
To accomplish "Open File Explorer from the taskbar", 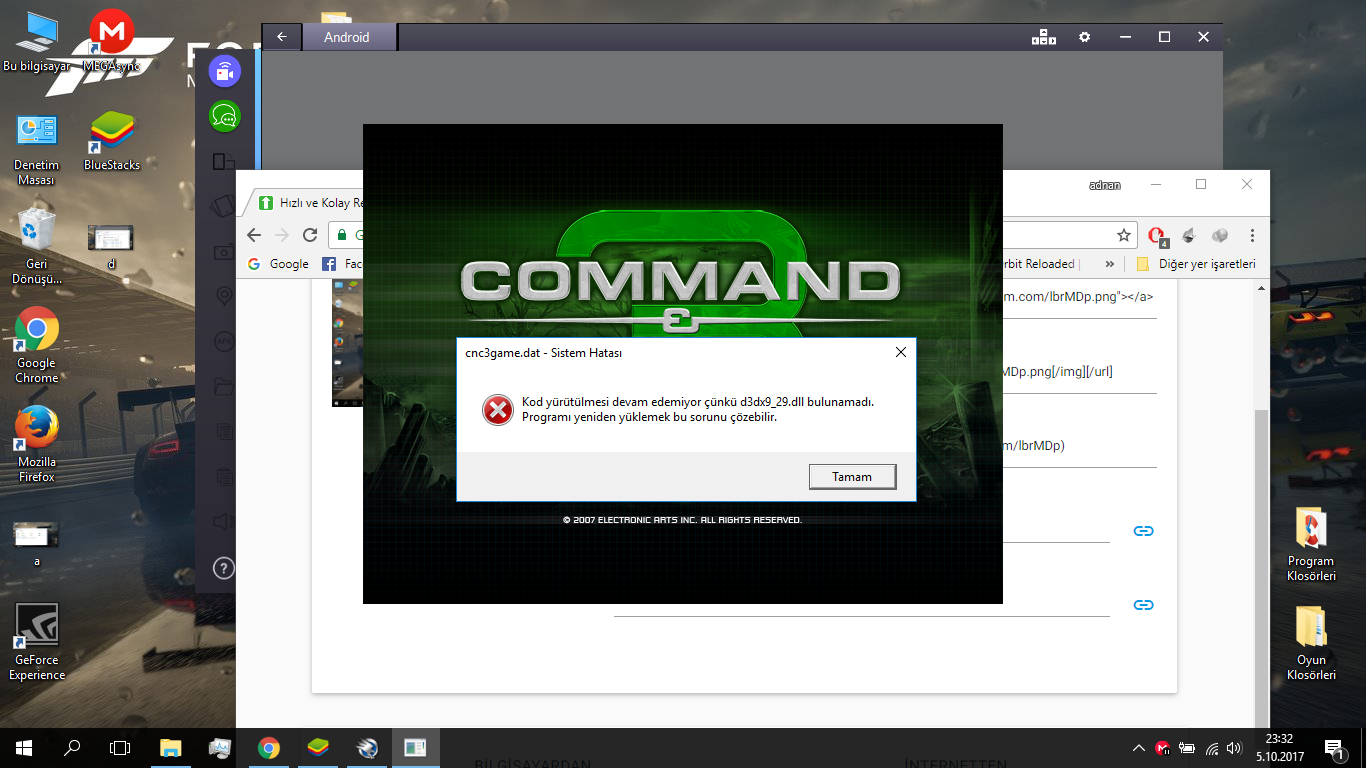I will pyautogui.click(x=171, y=748).
